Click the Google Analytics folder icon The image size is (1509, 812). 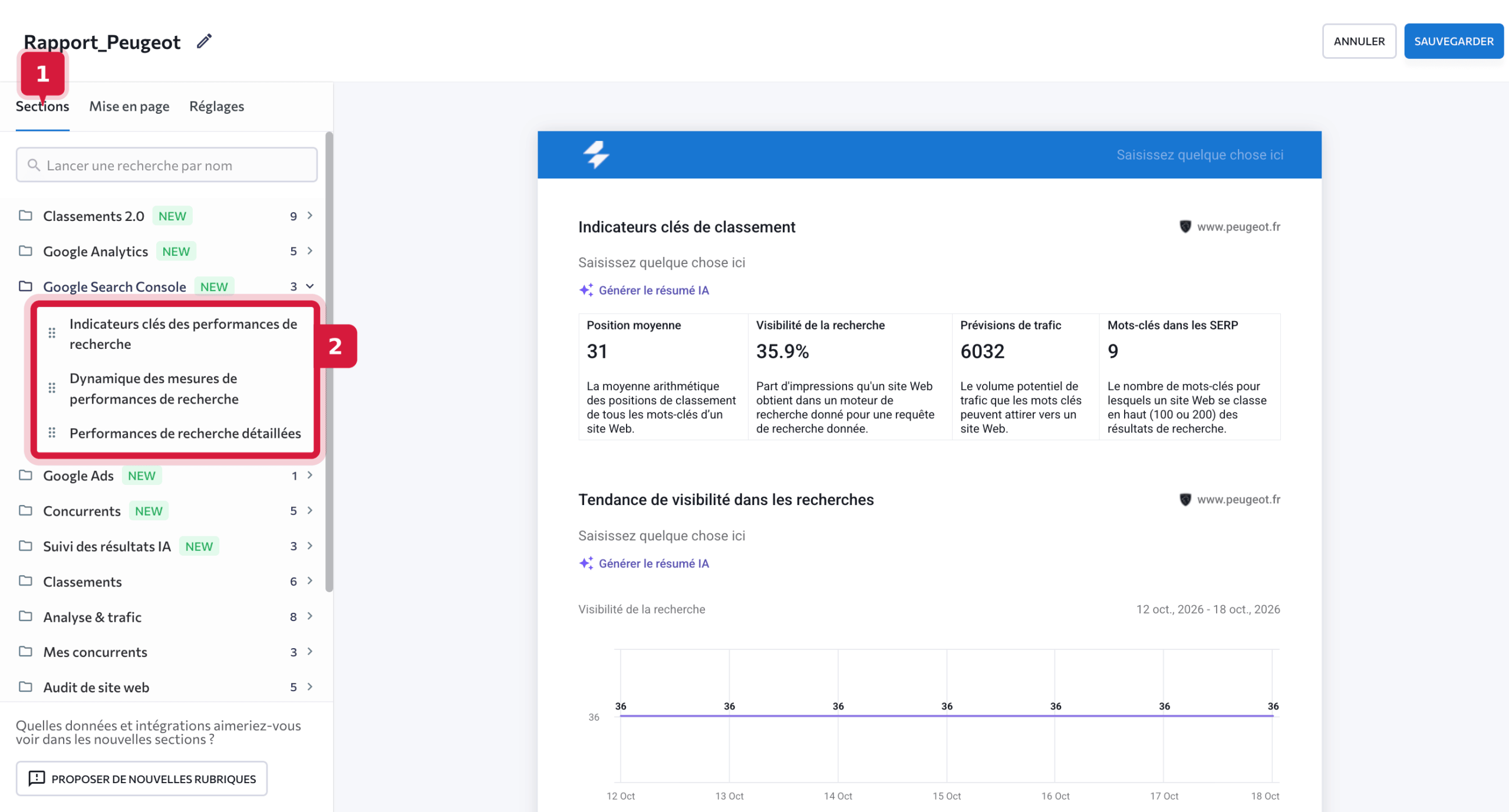click(x=25, y=251)
